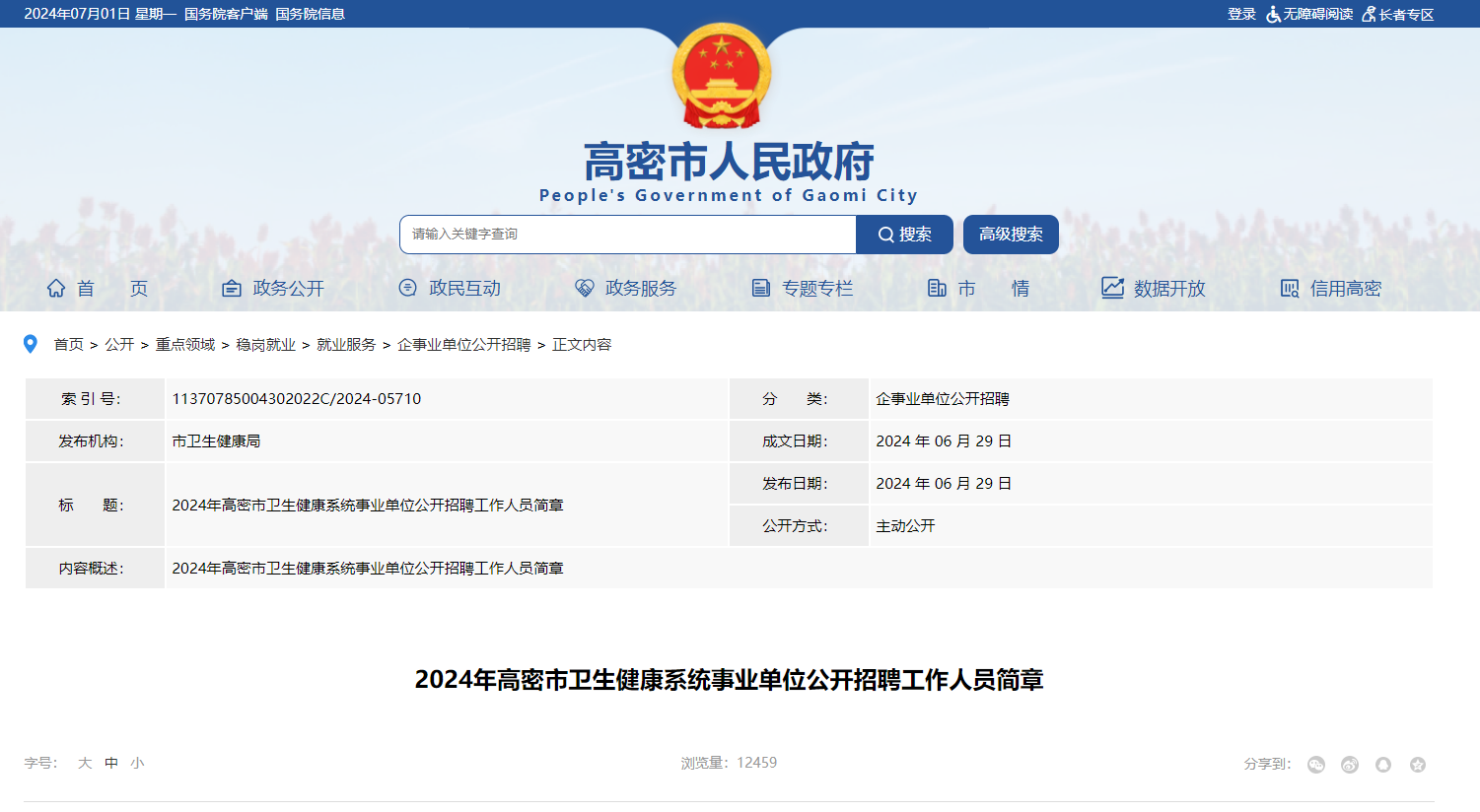Set font size to 小
Screen dimensions: 1480x812
(137, 763)
